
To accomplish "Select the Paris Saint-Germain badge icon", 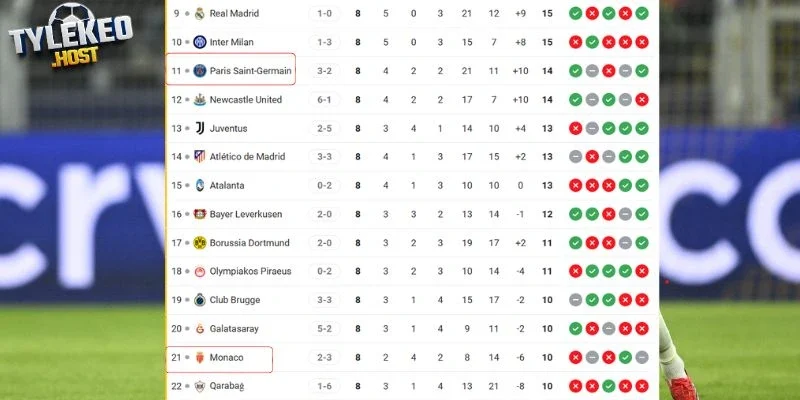I will tap(200, 71).
